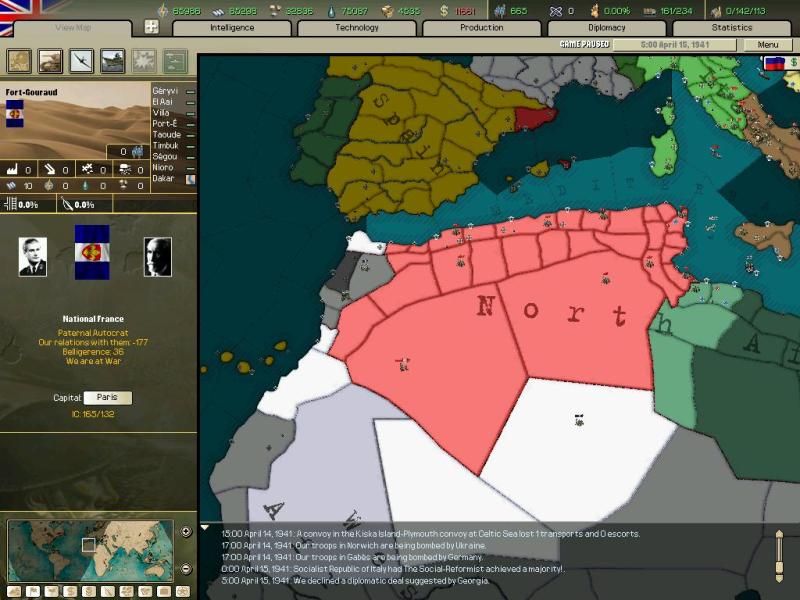
Task: Show land units with the tank icon
Action: (51, 61)
